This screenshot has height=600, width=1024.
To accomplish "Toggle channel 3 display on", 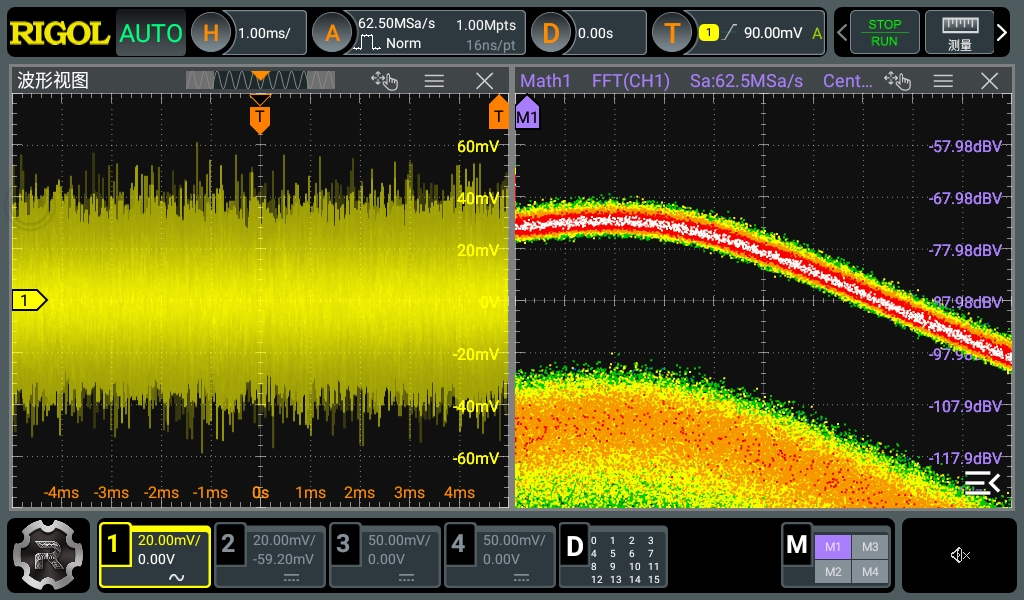I will (384, 555).
